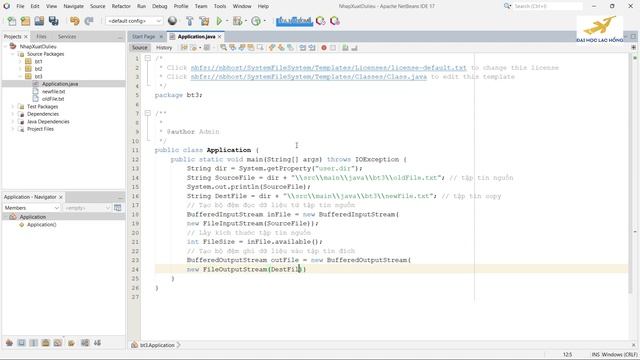640x360 pixels.
Task: Open the configuration dropdown showing default config
Action: pyautogui.click(x=134, y=21)
